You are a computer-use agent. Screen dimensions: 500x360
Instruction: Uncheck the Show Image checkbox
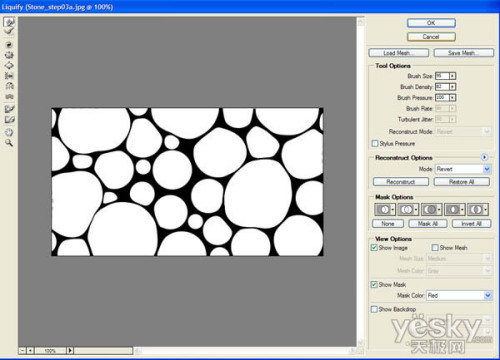click(374, 247)
